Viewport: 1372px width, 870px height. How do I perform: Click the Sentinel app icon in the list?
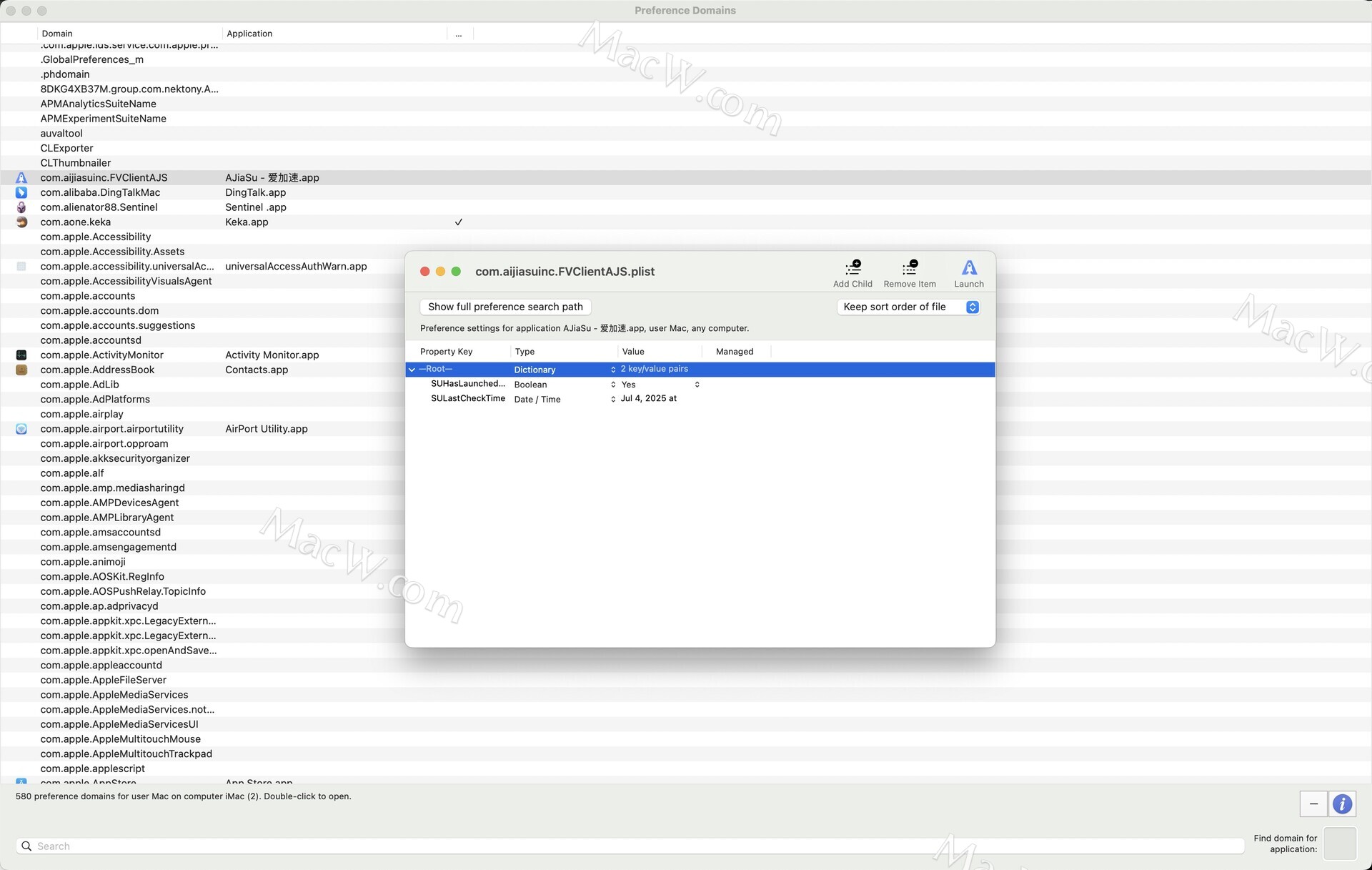pos(21,207)
